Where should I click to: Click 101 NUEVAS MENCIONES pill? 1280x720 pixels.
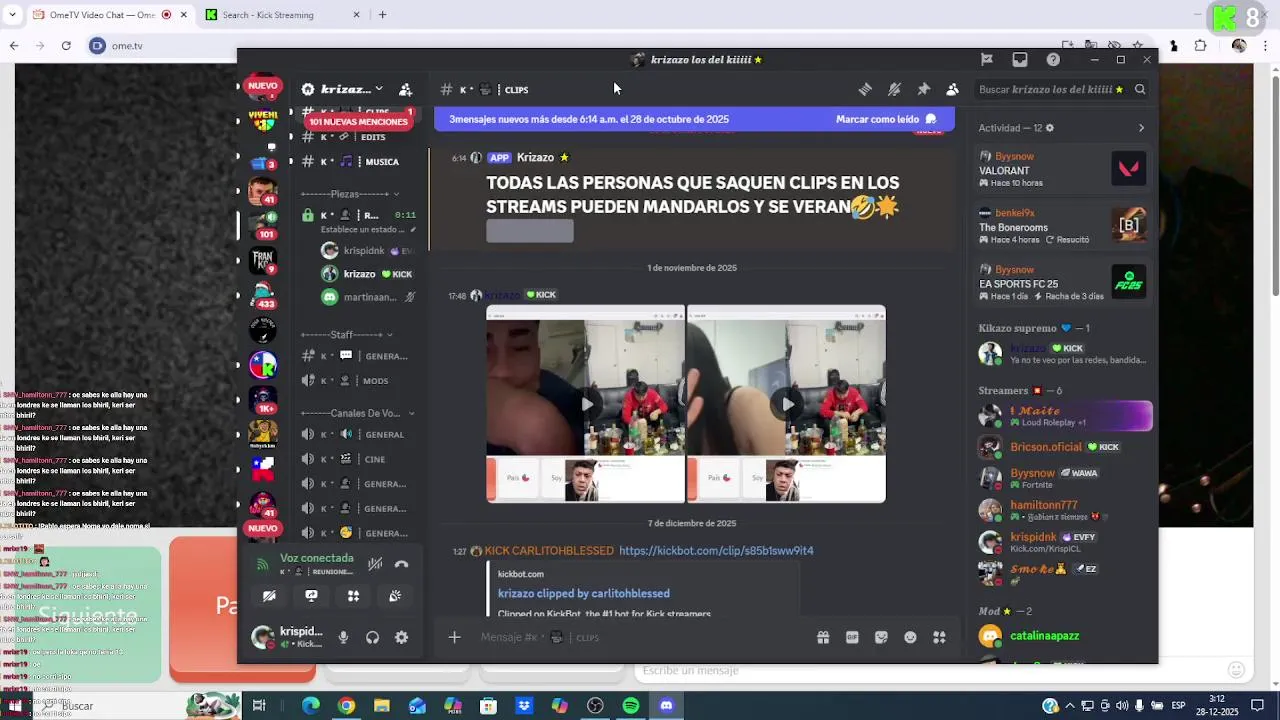358,122
